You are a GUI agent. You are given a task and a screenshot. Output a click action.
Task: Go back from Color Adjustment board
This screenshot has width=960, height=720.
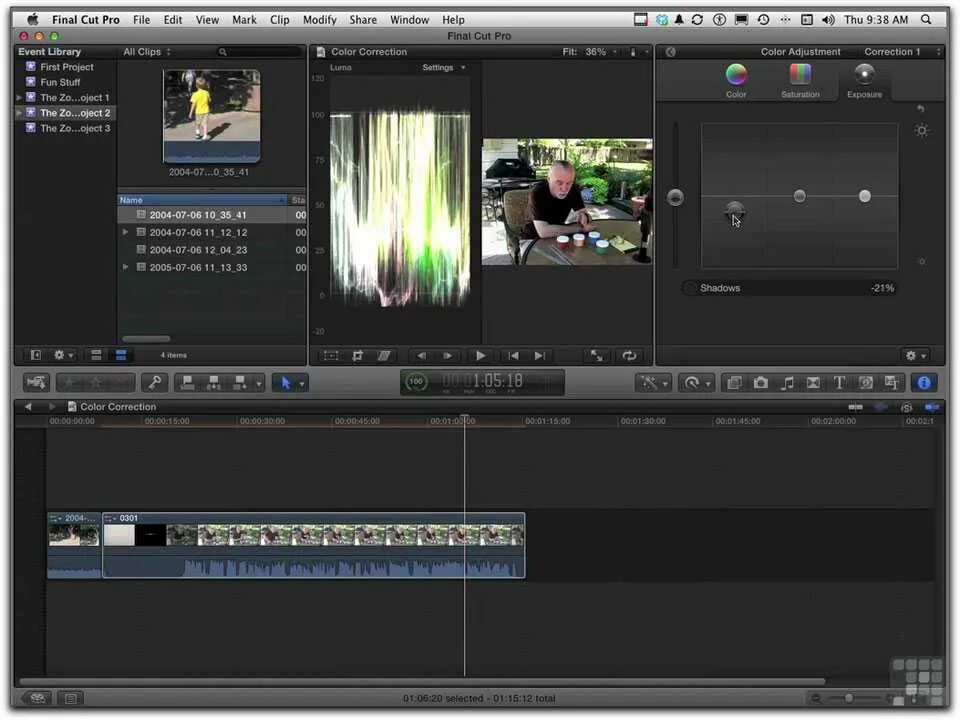tap(671, 52)
